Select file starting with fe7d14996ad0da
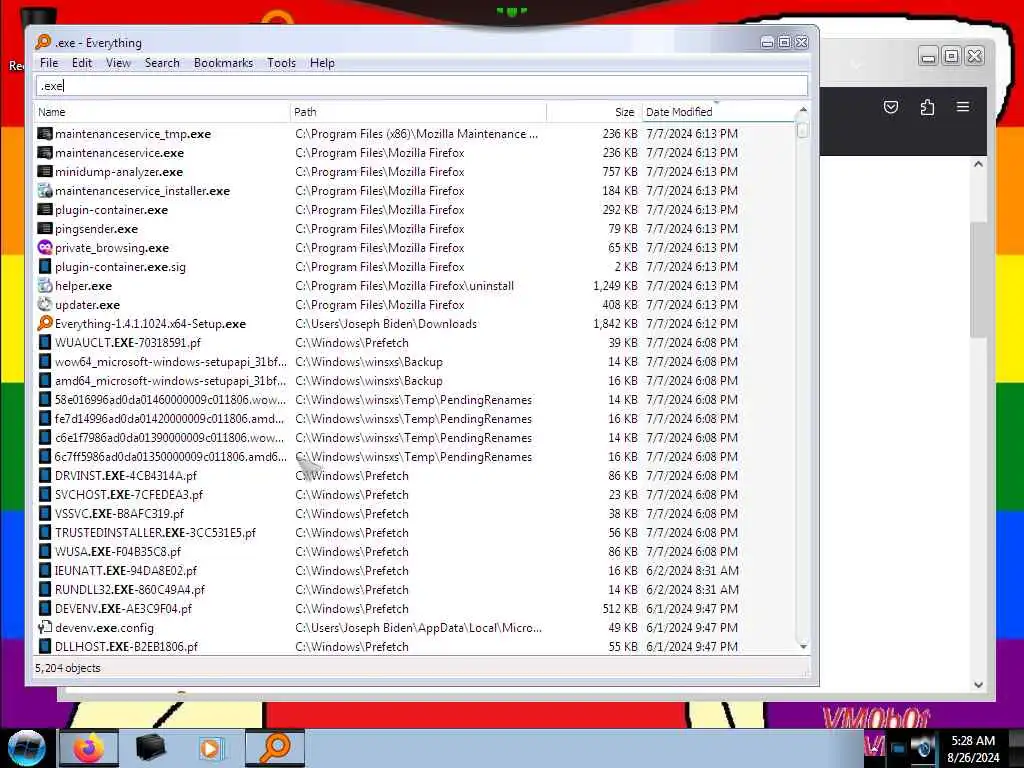The width and height of the screenshot is (1024, 768). (x=170, y=419)
